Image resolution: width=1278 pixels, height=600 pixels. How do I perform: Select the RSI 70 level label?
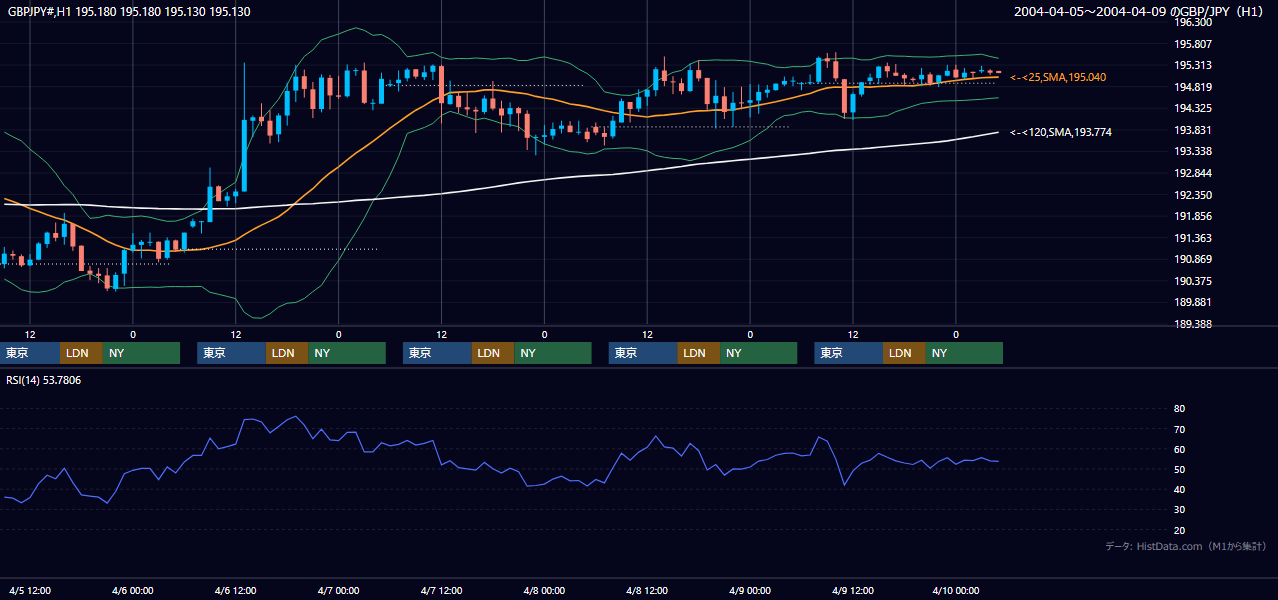pos(1180,429)
